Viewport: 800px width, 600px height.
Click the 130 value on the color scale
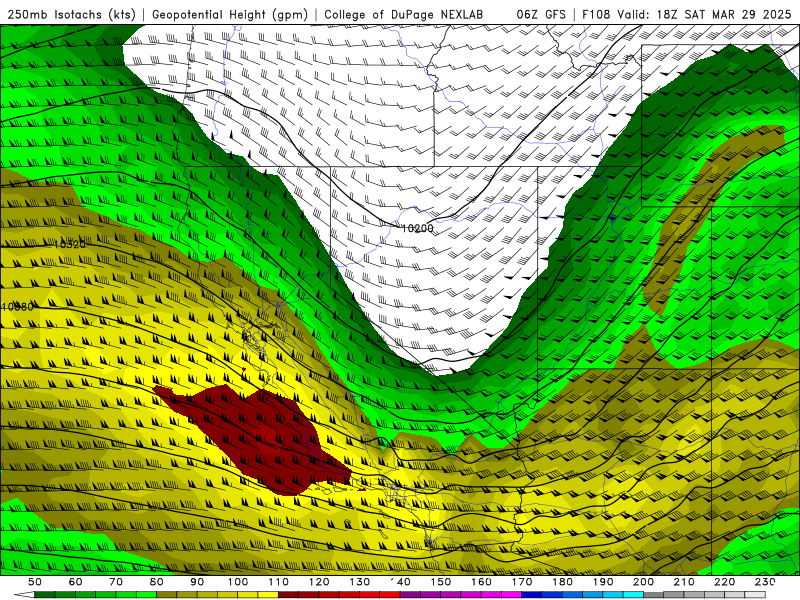(x=360, y=582)
